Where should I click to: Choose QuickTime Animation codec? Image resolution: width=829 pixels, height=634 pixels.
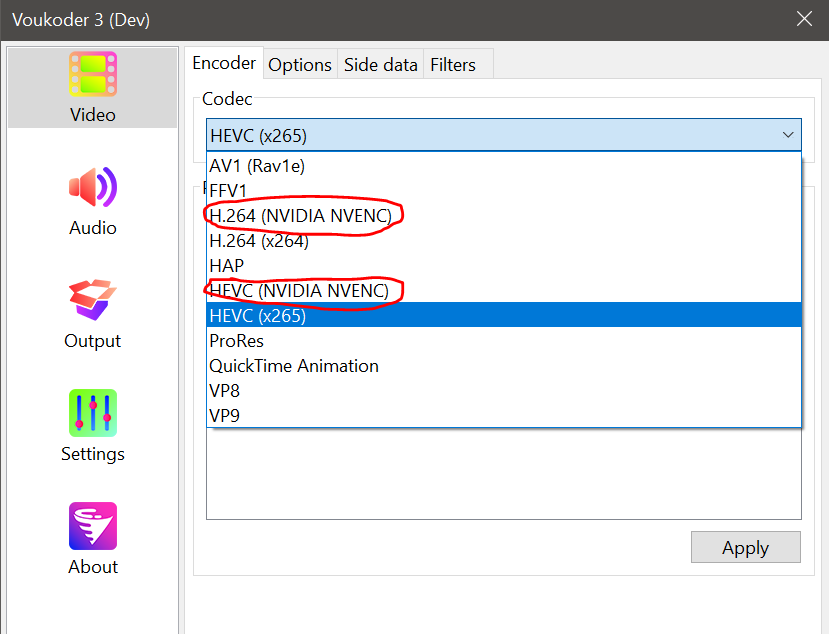click(x=294, y=366)
